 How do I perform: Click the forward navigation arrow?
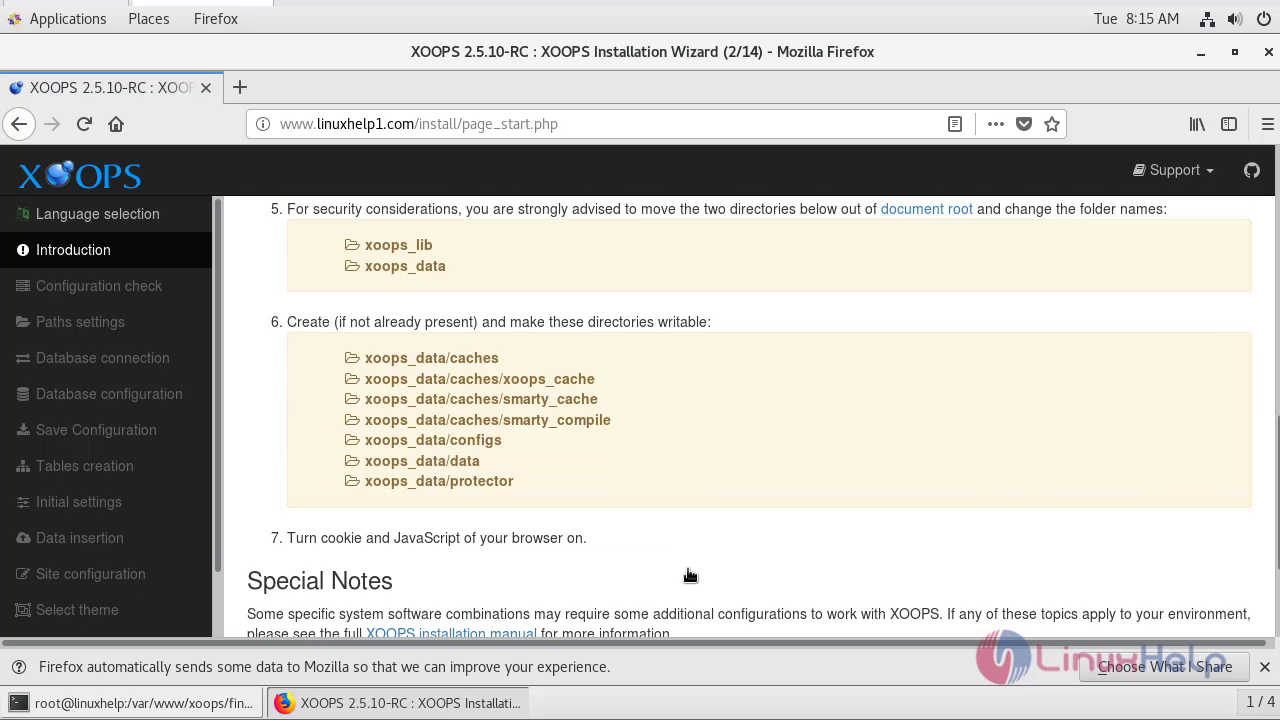click(x=52, y=124)
